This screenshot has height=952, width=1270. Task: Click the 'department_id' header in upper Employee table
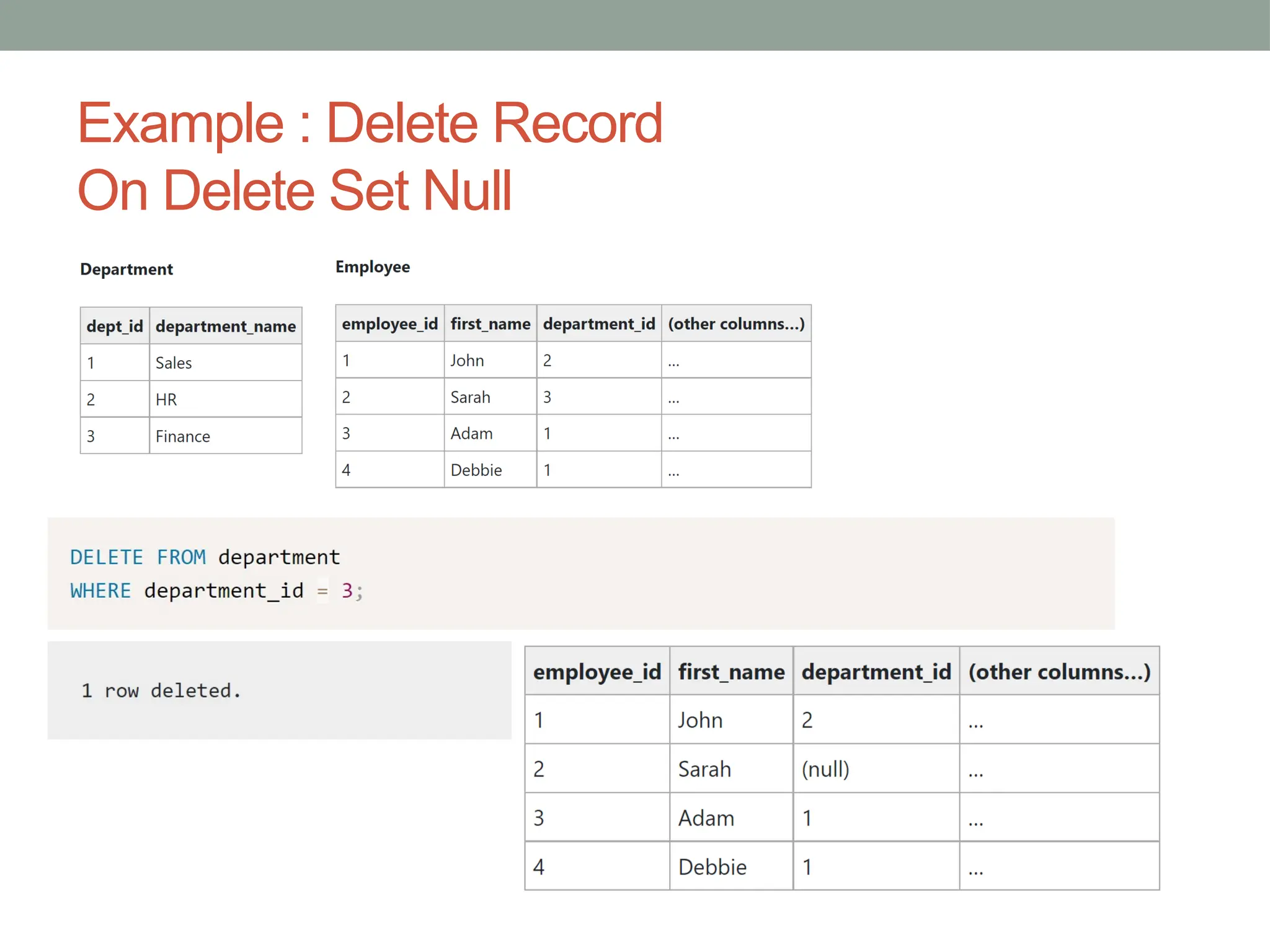click(599, 324)
